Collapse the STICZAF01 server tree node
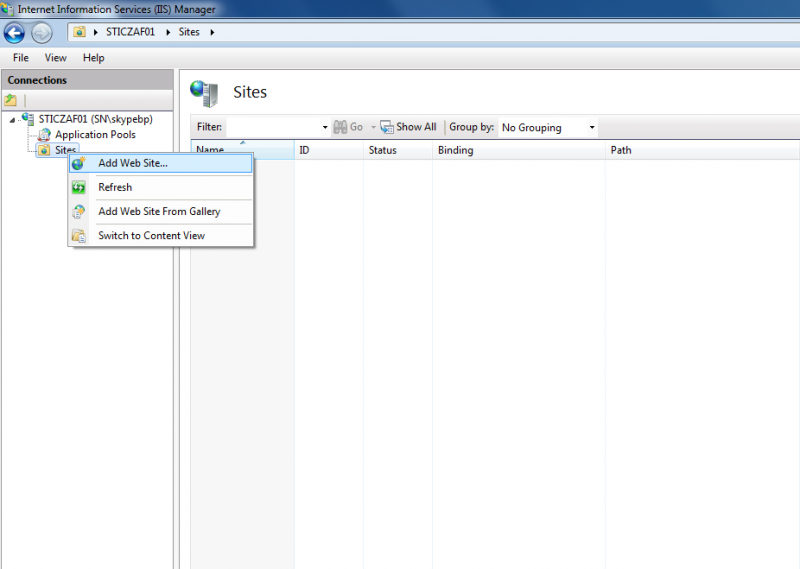Image resolution: width=800 pixels, height=569 pixels. coord(12,120)
